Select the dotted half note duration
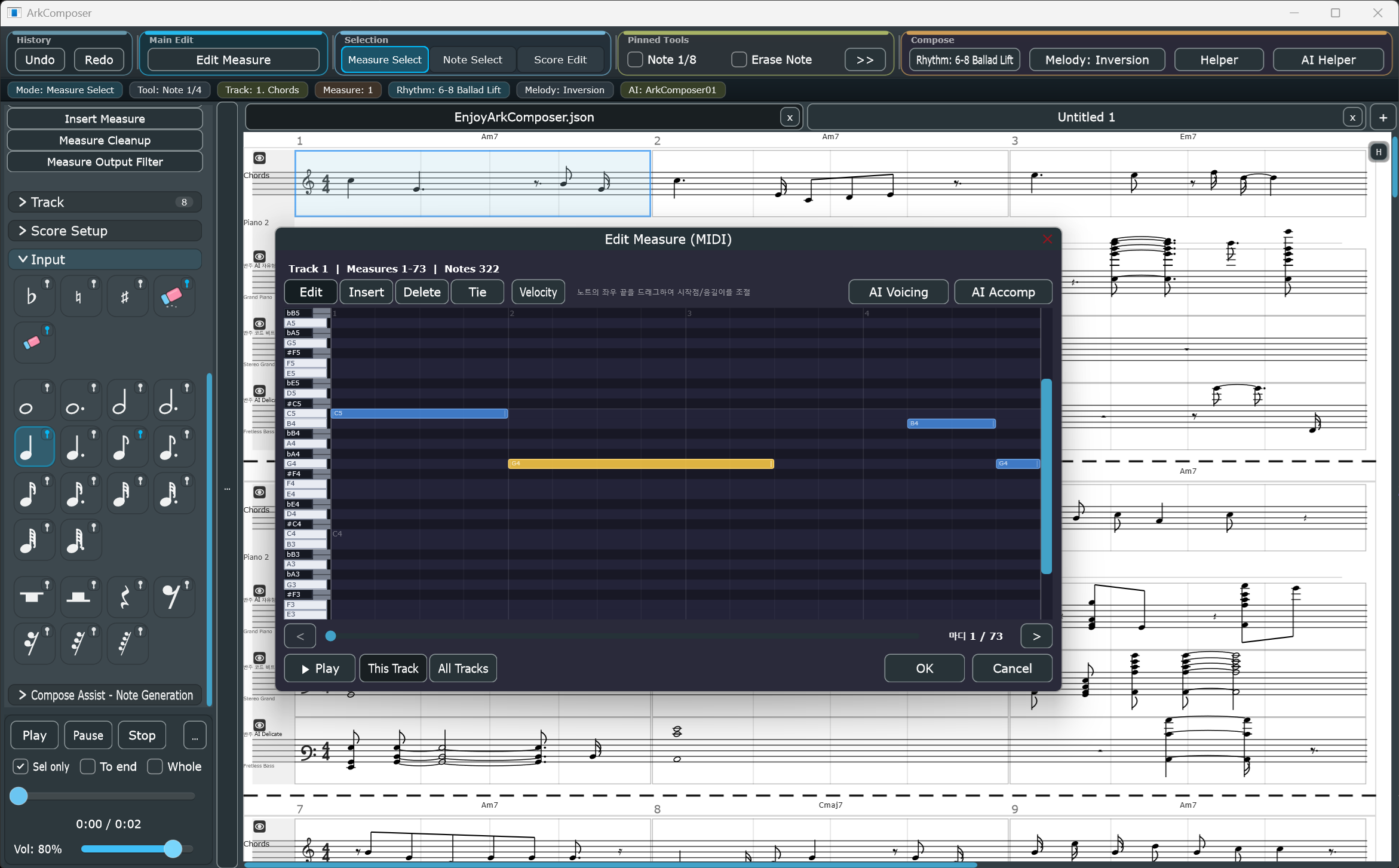 point(174,400)
